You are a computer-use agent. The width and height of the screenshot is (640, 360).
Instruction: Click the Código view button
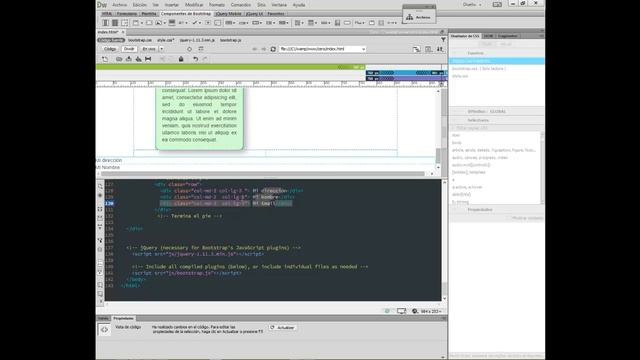coord(109,49)
